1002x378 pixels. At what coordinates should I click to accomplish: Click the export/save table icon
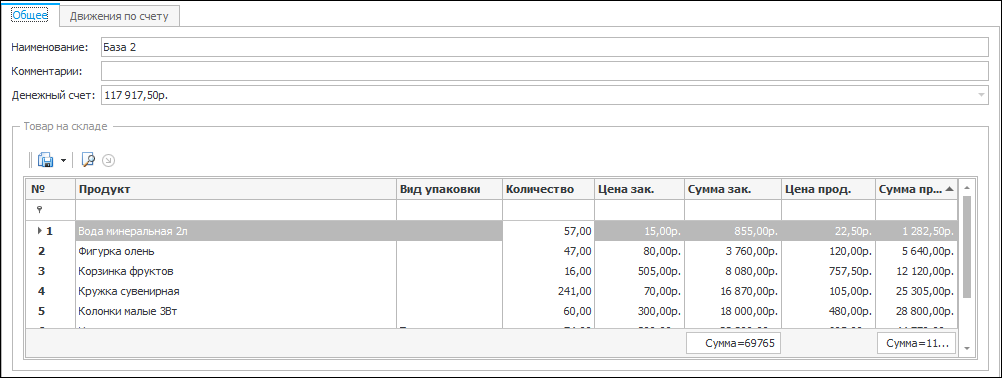click(45, 160)
